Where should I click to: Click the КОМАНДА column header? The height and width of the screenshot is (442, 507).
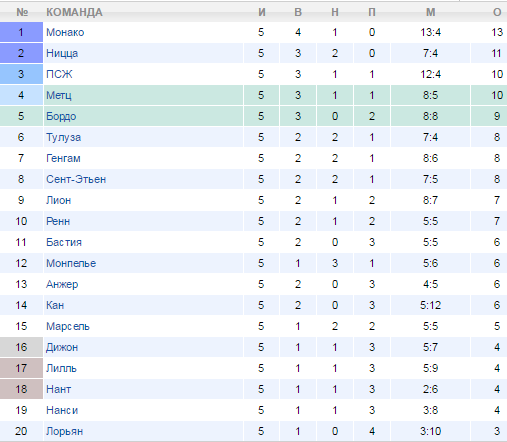74,12
